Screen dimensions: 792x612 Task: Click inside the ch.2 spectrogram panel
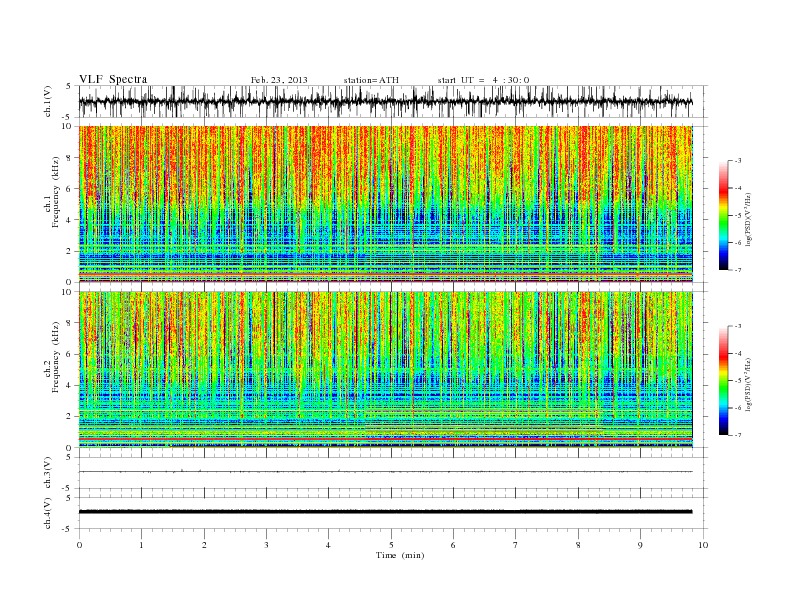click(385, 370)
